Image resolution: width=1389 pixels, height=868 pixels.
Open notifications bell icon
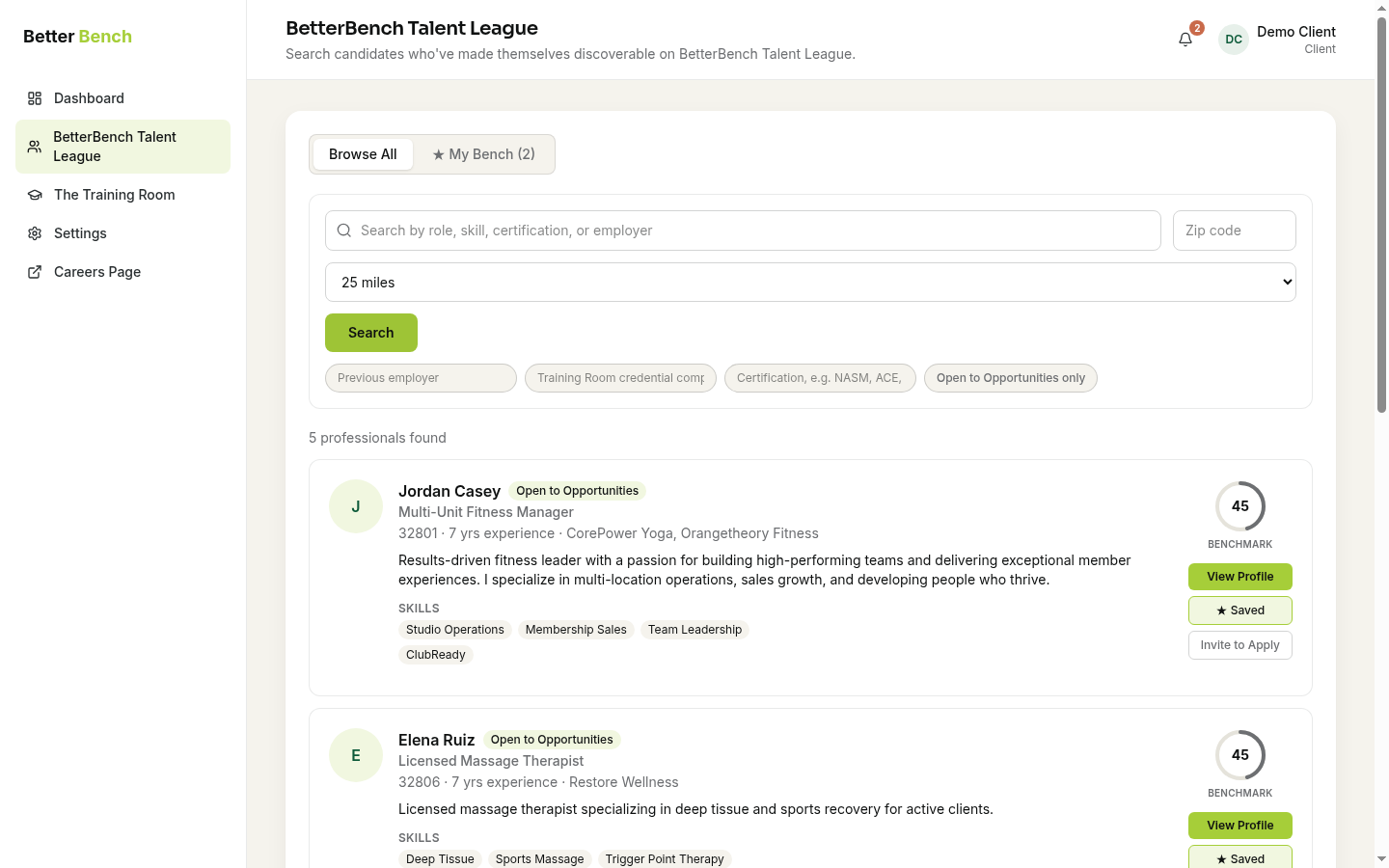pos(1185,40)
